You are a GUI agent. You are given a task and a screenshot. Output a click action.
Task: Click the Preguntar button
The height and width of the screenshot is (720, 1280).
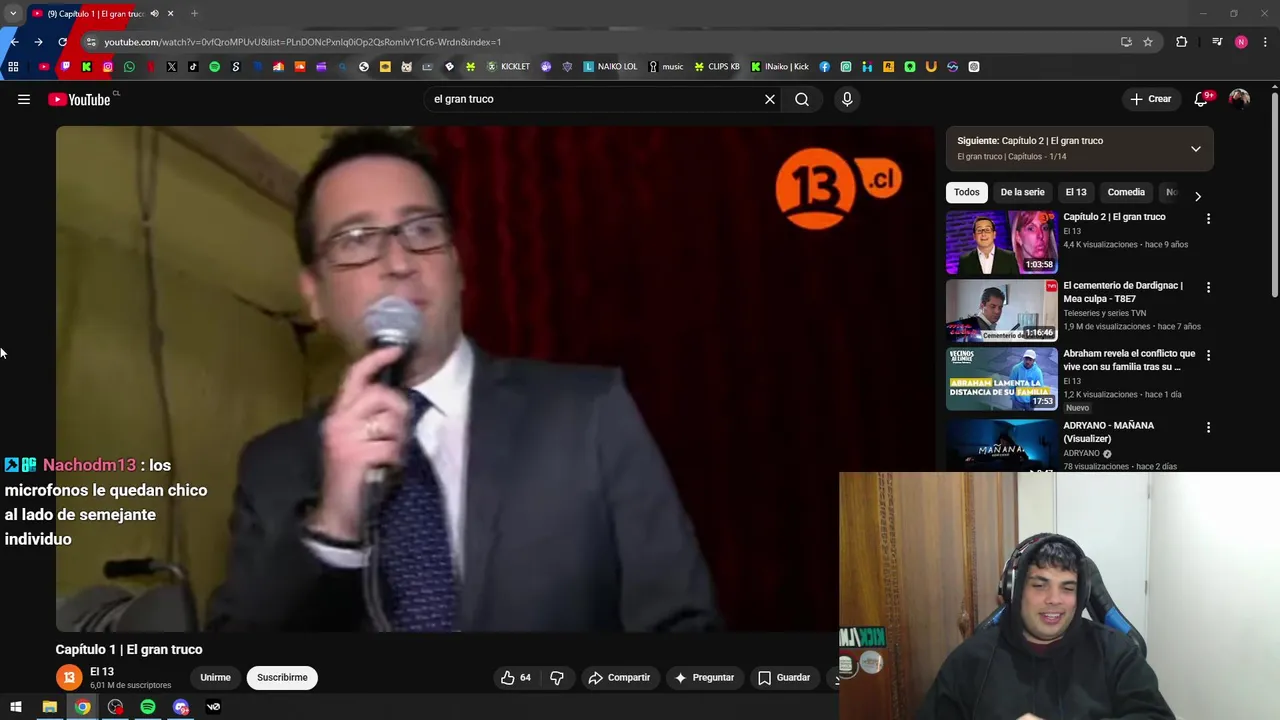point(704,677)
